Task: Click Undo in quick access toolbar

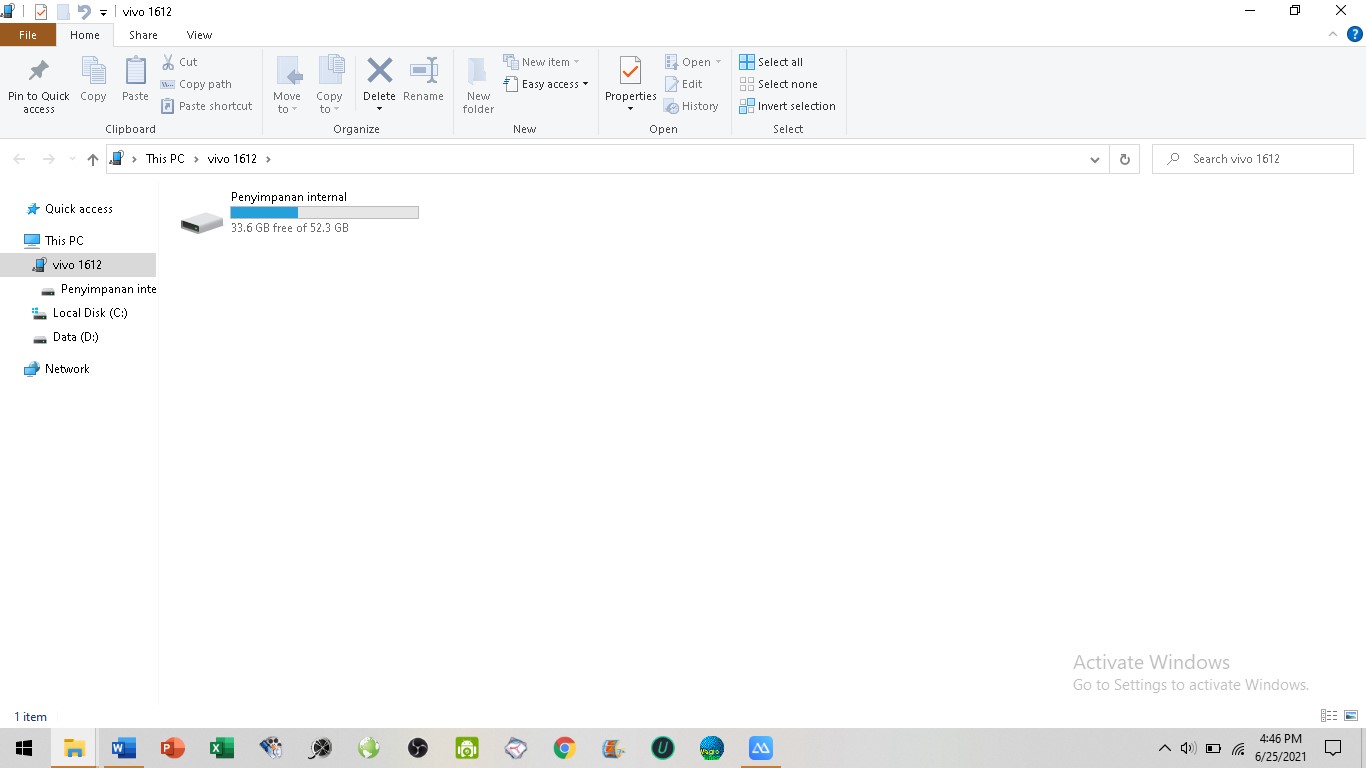Action: click(x=84, y=12)
